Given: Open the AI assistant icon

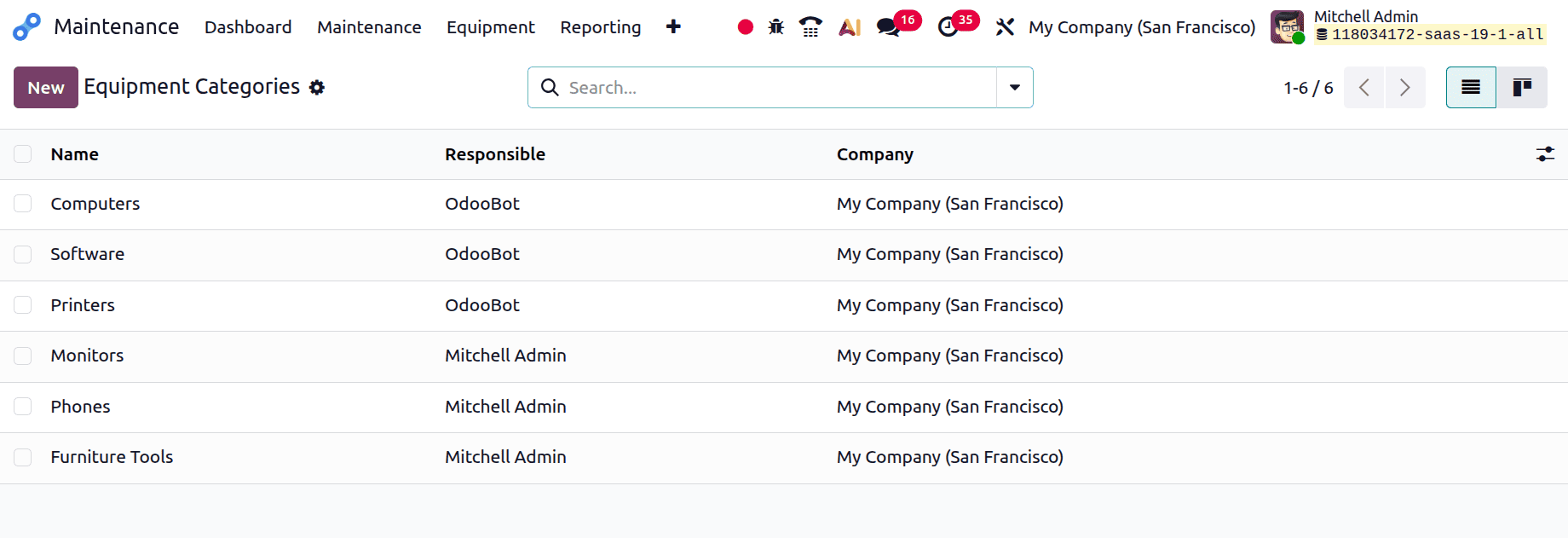Looking at the screenshot, I should pos(850,27).
